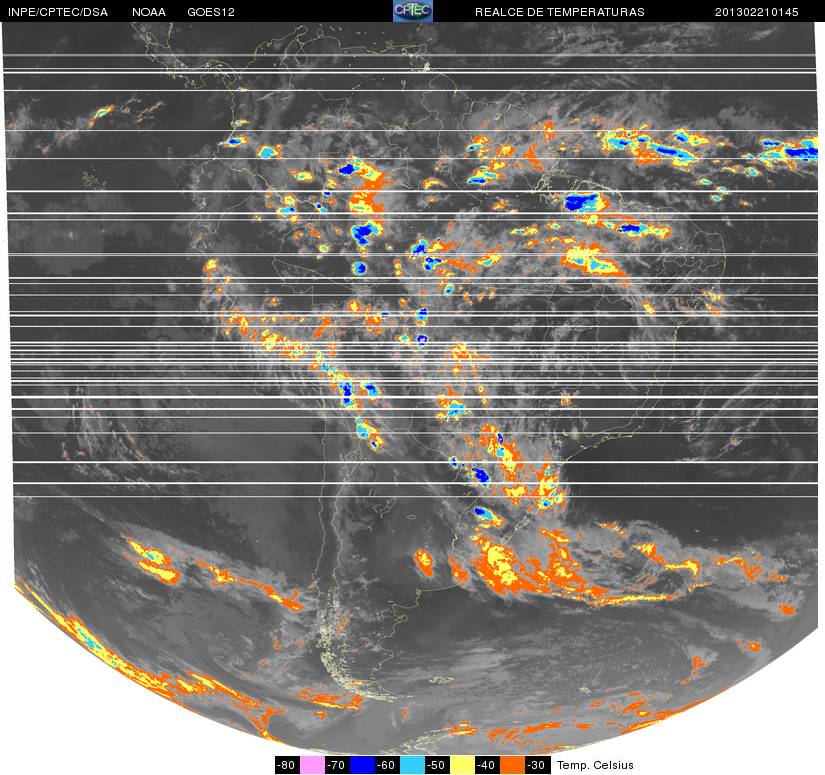
Task: Click the -50 legend value
Action: click(x=438, y=765)
